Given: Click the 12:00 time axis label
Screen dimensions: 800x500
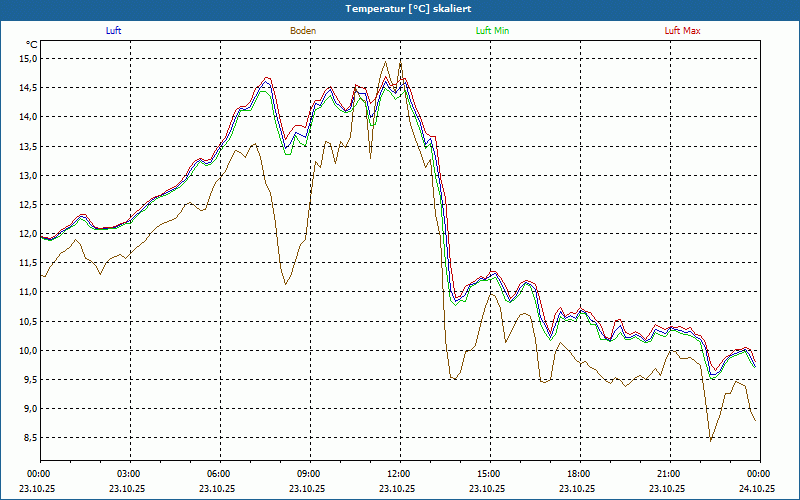Looking at the screenshot, I should point(398,474).
